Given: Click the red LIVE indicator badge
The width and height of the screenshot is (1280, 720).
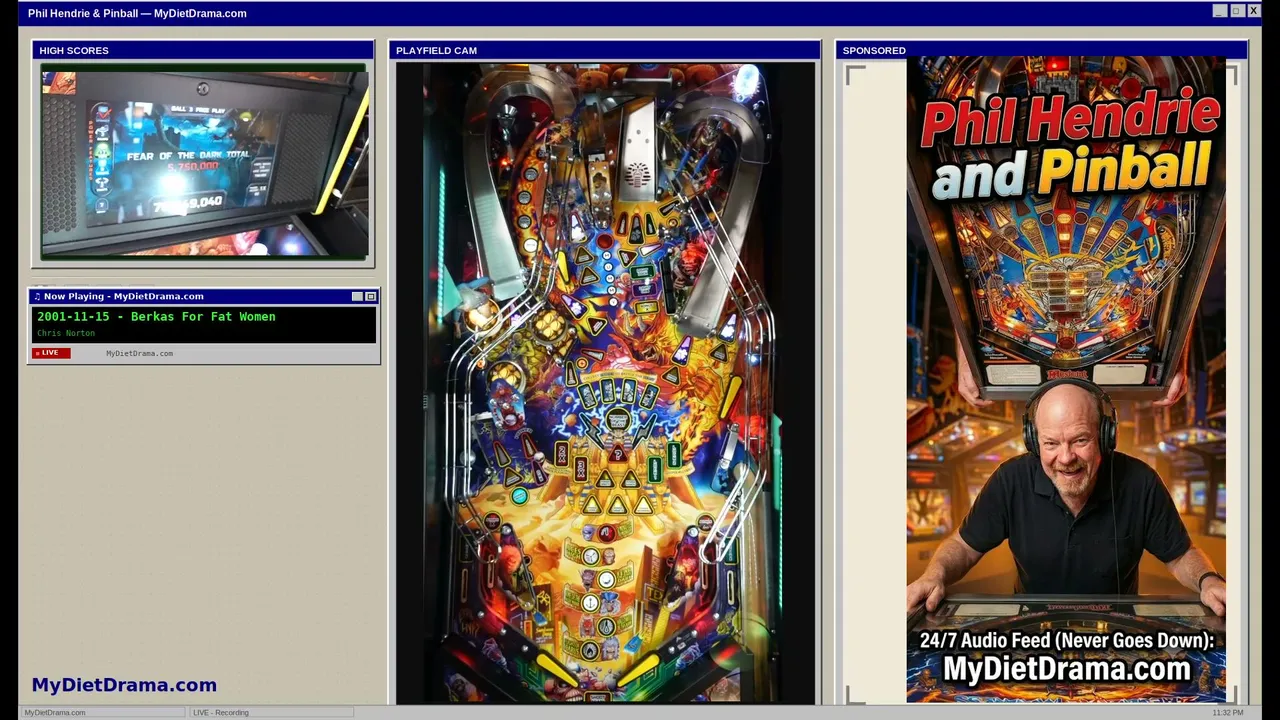Looking at the screenshot, I should click(x=51, y=353).
